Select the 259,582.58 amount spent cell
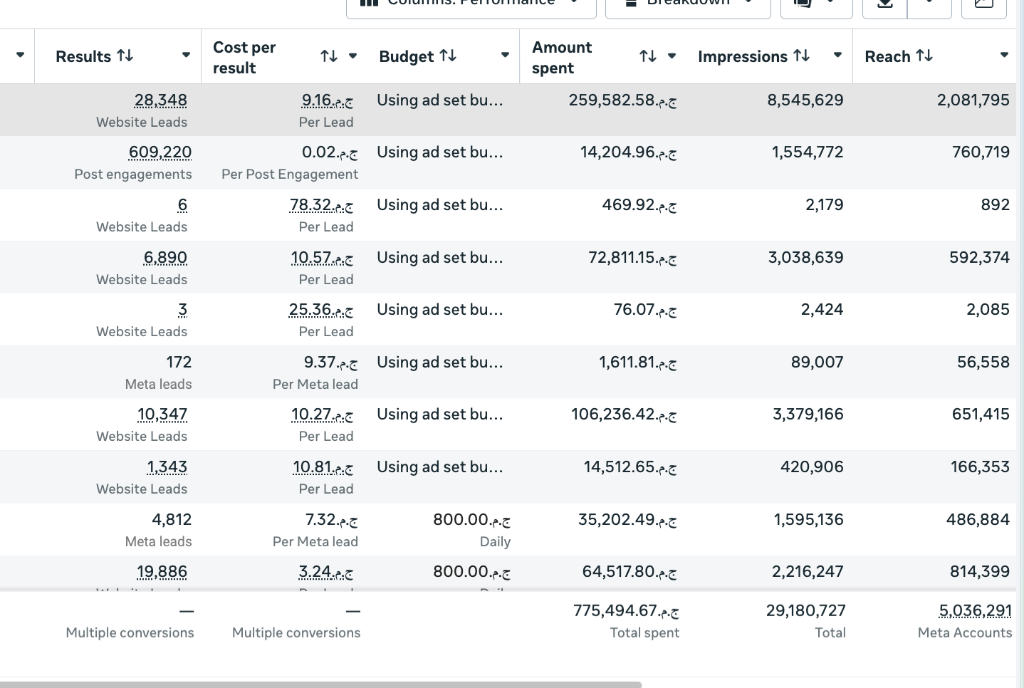 pos(622,101)
